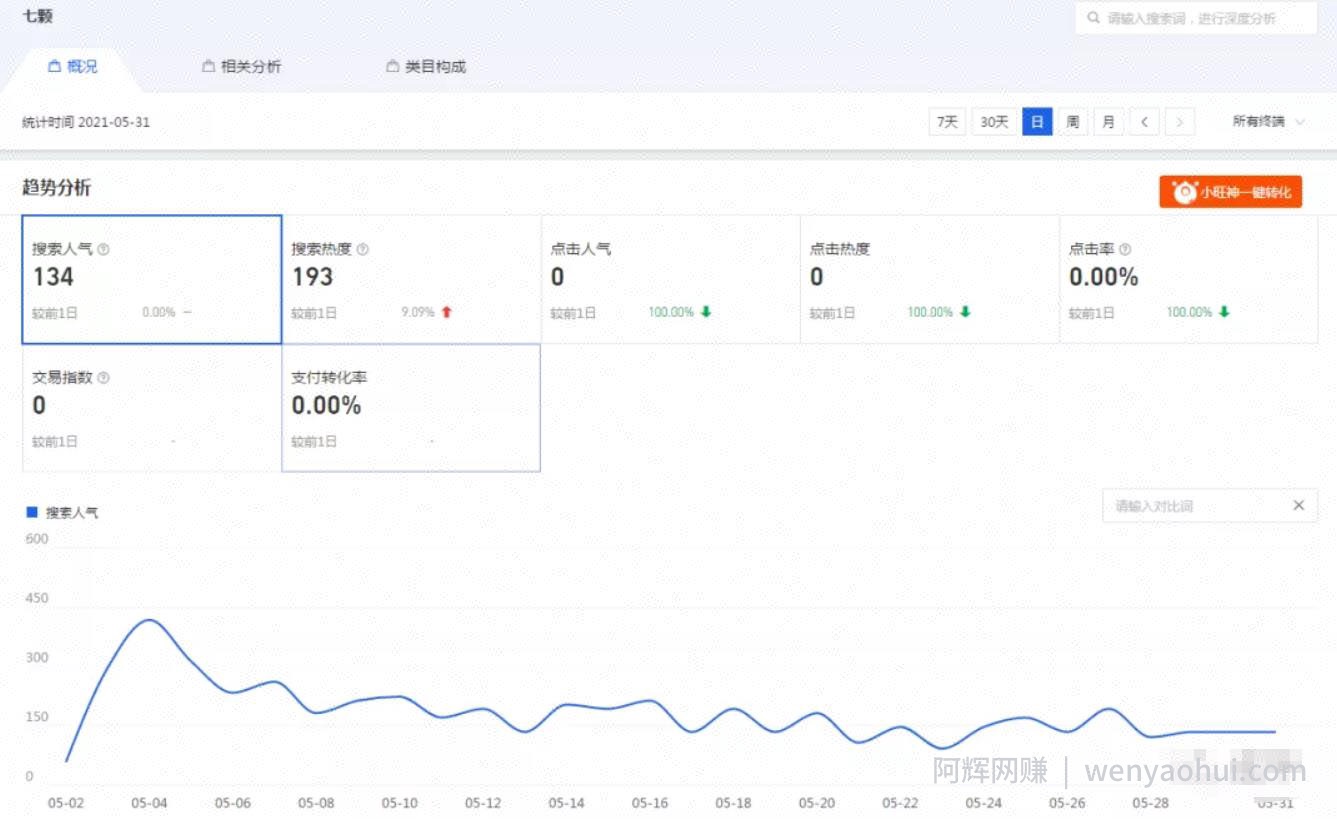This screenshot has width=1337, height=819.
Task: Click the 趋势分析 section heading
Action: [x=56, y=188]
